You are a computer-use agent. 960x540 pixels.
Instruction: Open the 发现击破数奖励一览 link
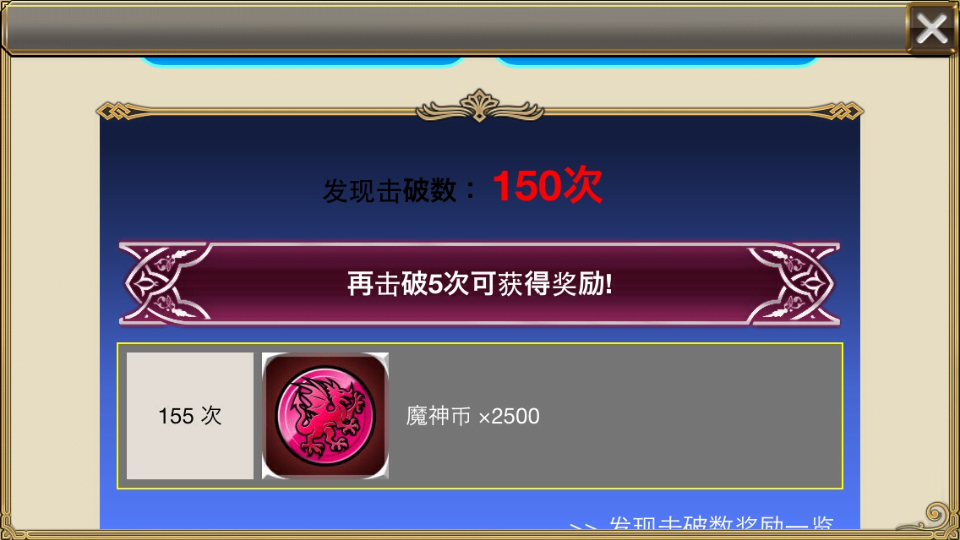pos(721,523)
